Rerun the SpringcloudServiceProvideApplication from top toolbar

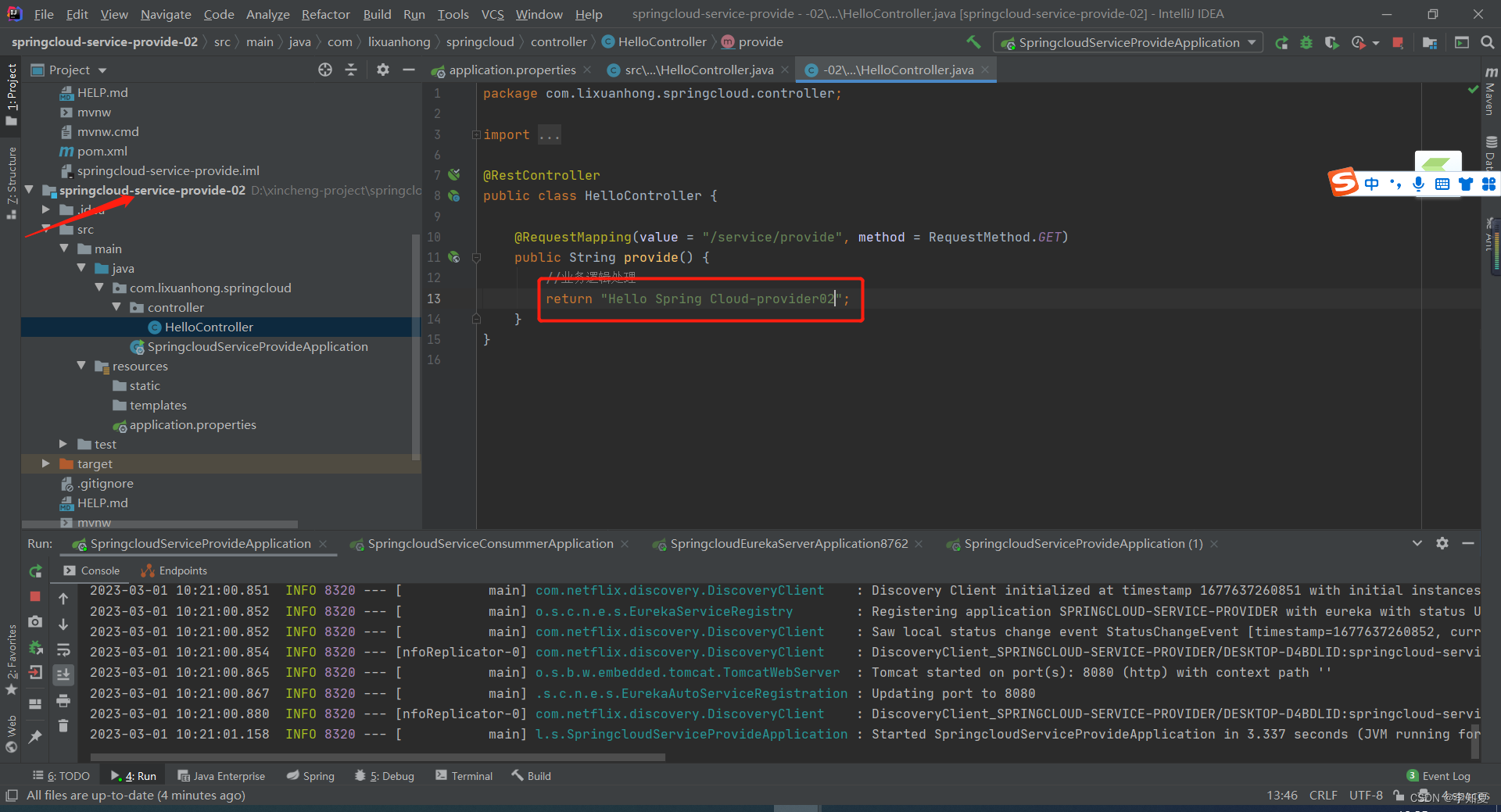[x=1281, y=43]
